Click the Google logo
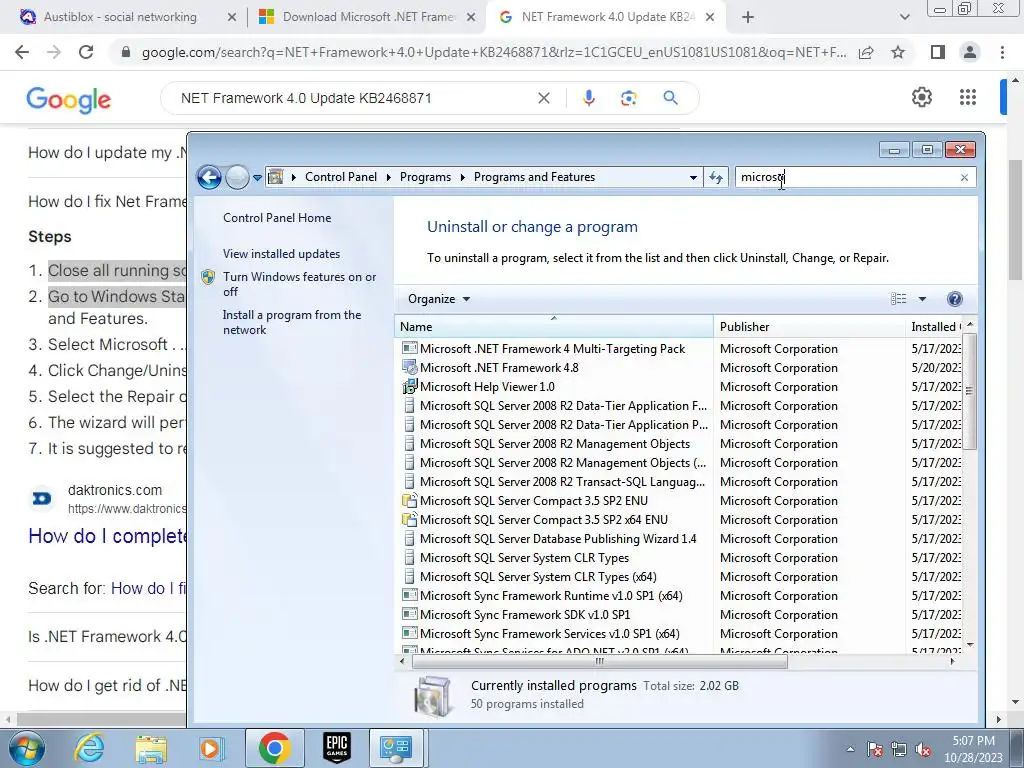The image size is (1024, 768). (69, 99)
